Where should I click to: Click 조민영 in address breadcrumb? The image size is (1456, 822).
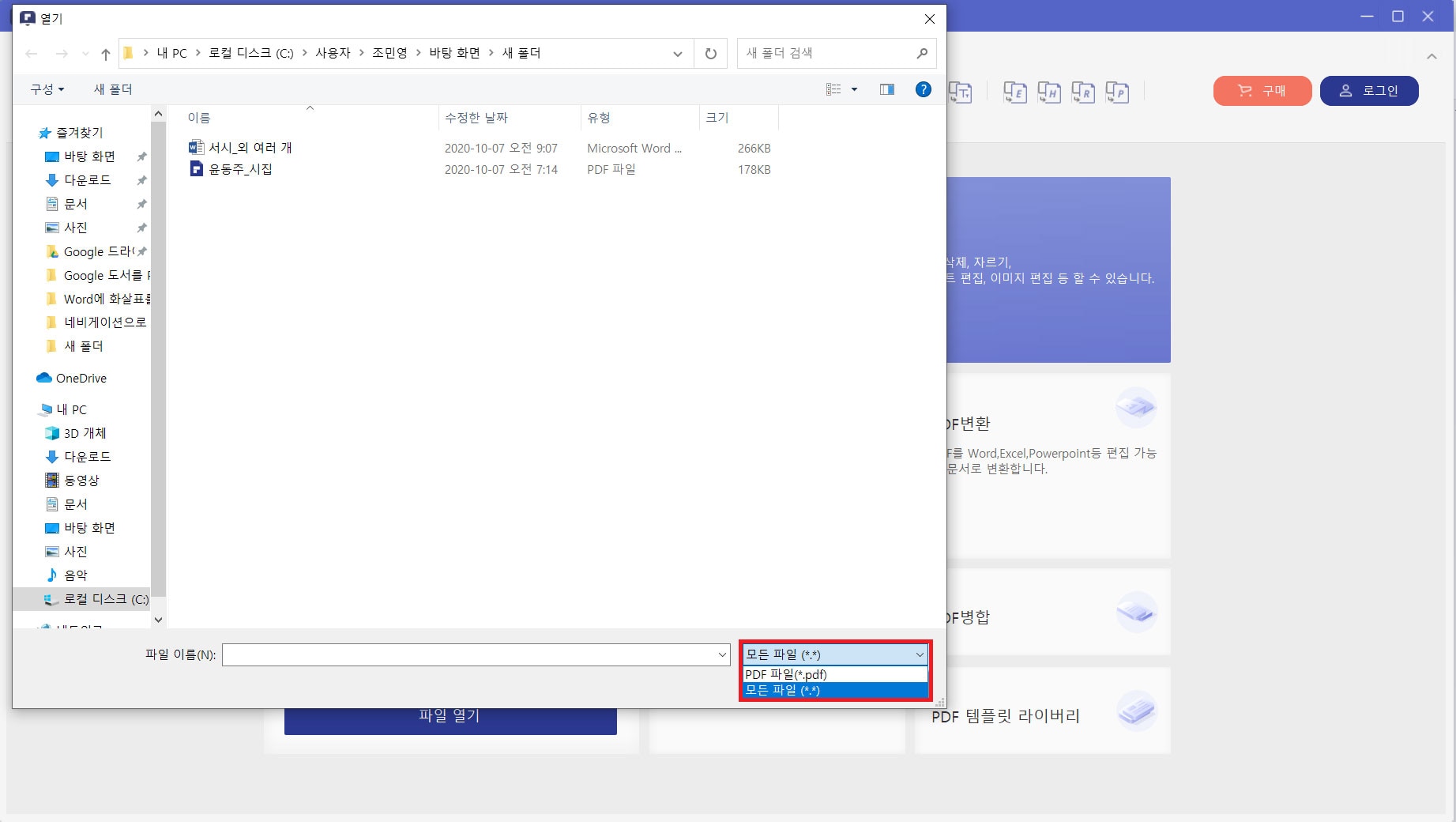point(389,53)
